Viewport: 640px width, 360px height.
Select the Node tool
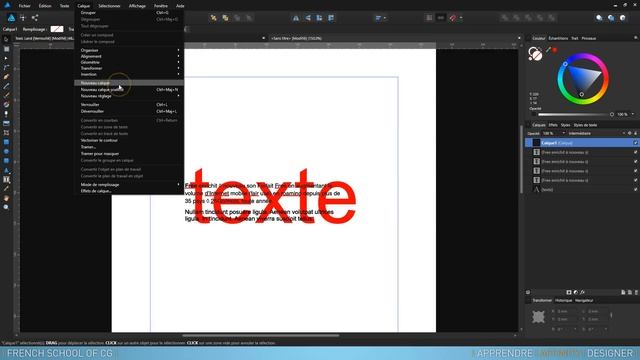(x=6, y=58)
